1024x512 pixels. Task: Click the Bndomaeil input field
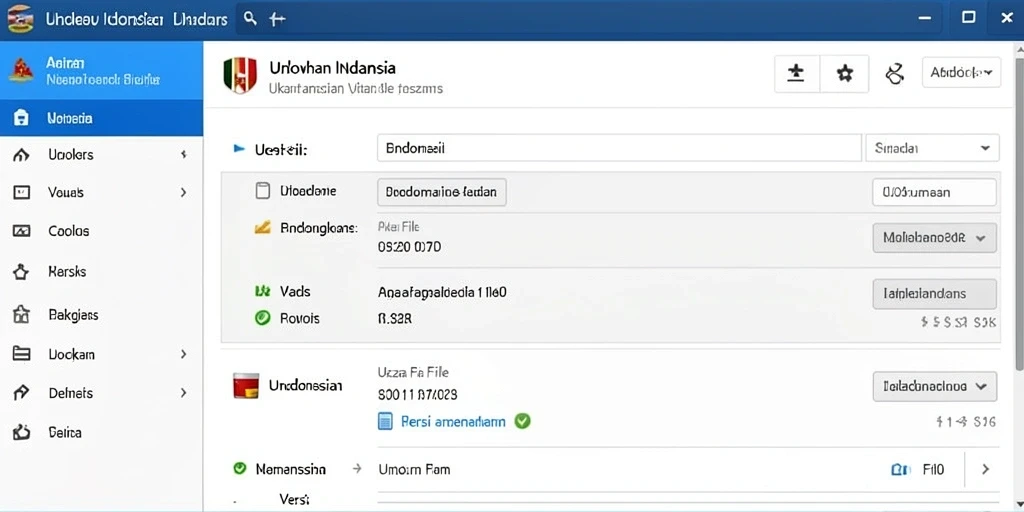(619, 148)
